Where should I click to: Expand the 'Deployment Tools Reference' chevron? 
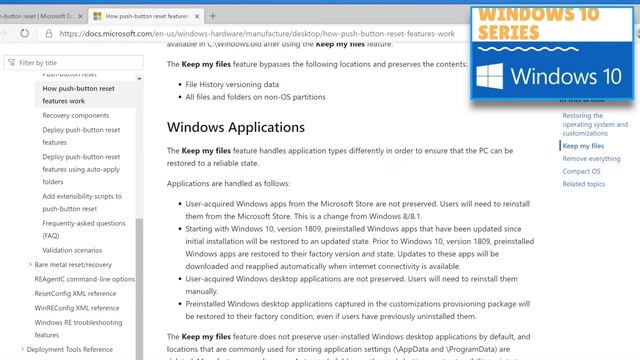pos(22,349)
